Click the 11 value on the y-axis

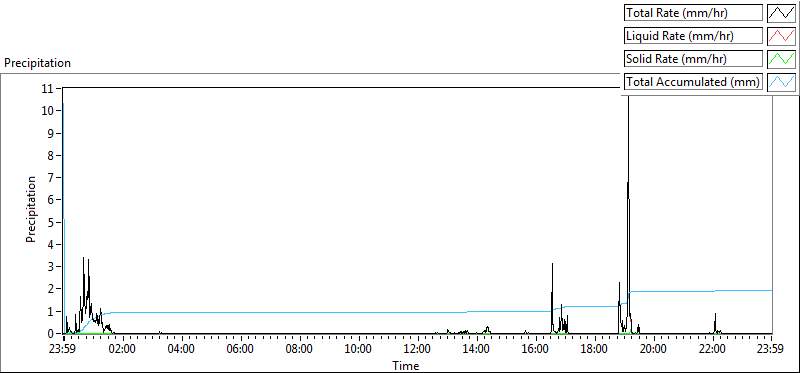point(47,88)
